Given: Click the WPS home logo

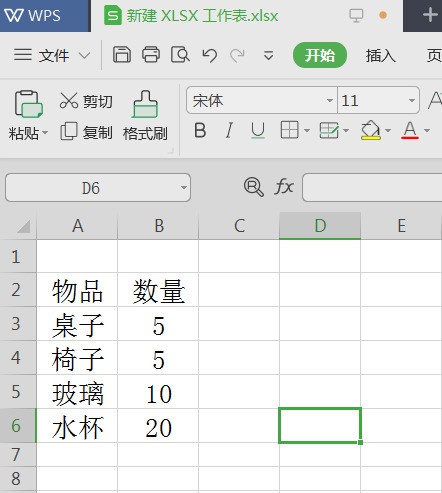Looking at the screenshot, I should pyautogui.click(x=33, y=15).
